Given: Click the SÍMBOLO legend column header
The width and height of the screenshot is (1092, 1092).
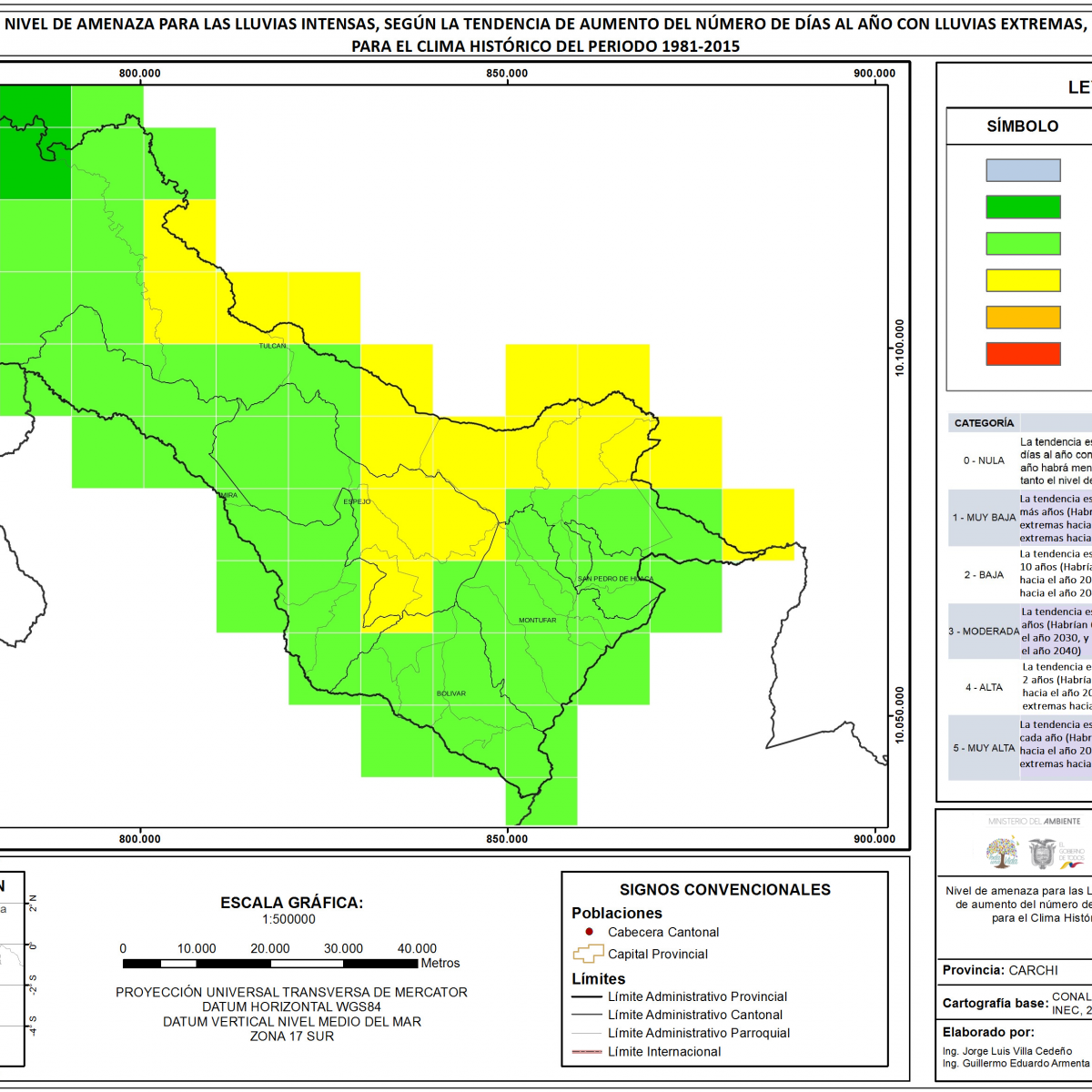Looking at the screenshot, I should tap(1023, 126).
